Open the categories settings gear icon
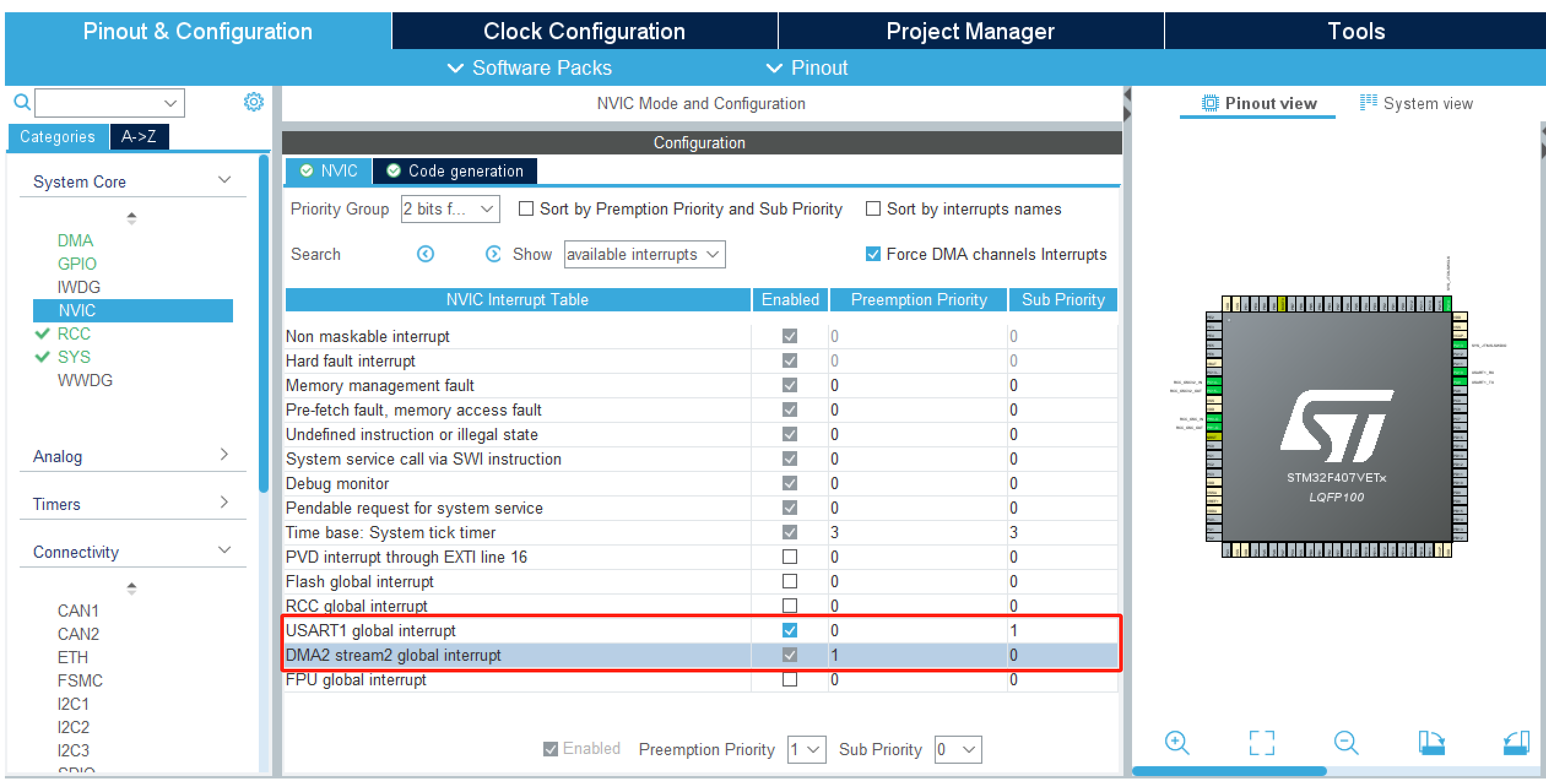The height and width of the screenshot is (784, 1546). click(x=253, y=102)
